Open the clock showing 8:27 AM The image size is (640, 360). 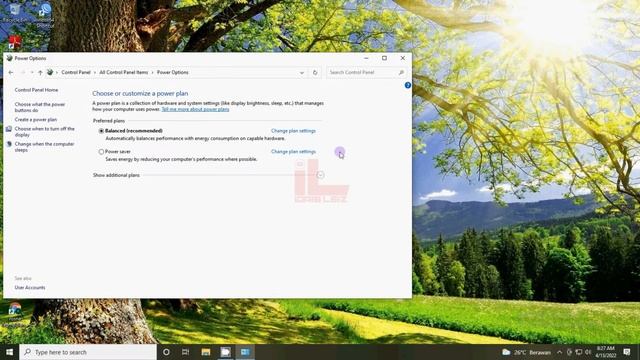[x=606, y=352]
